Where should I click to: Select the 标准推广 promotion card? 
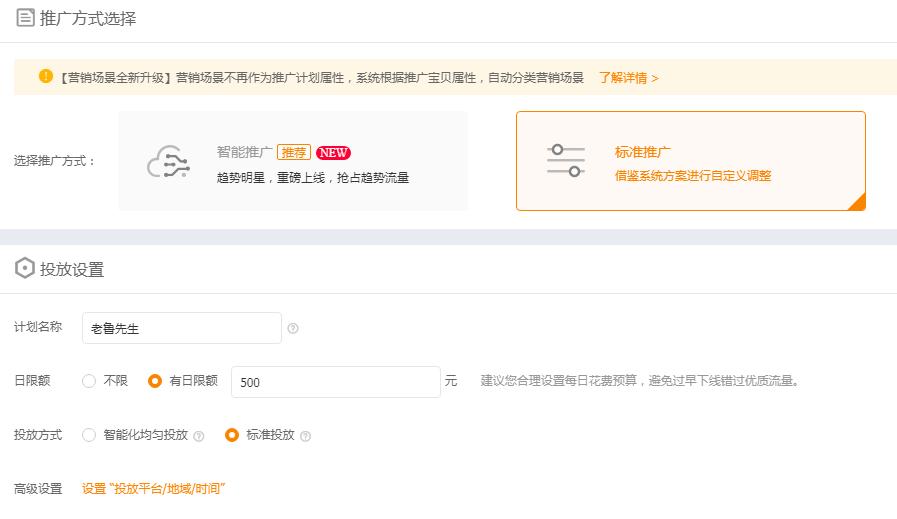(x=690, y=161)
